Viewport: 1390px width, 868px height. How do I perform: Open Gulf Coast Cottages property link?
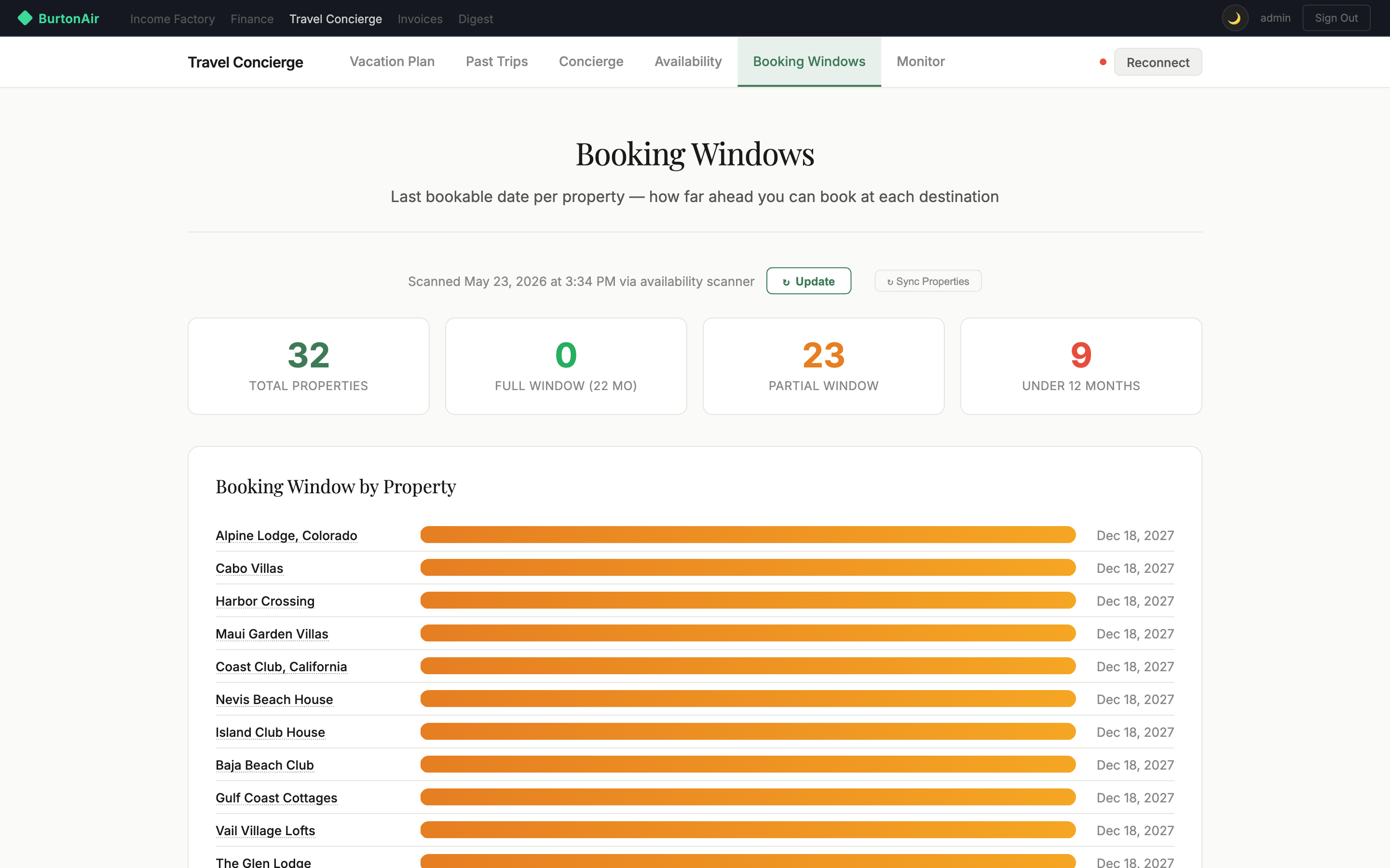pyautogui.click(x=276, y=798)
